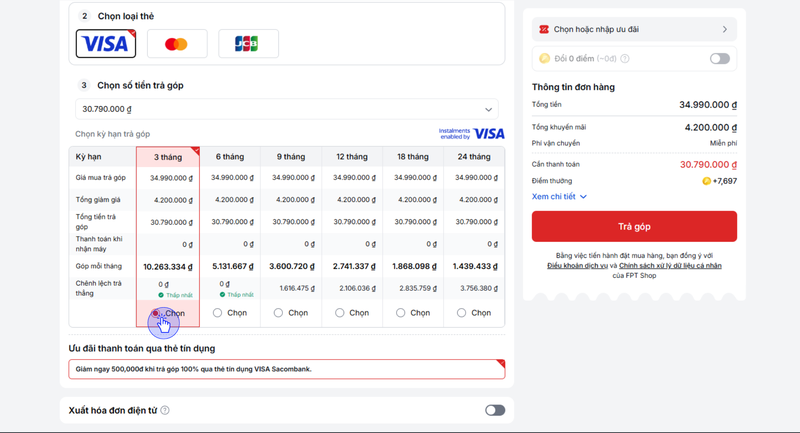The height and width of the screenshot is (433, 800).
Task: Click monthly payment 2.741.337 ₫
Action: click(354, 266)
